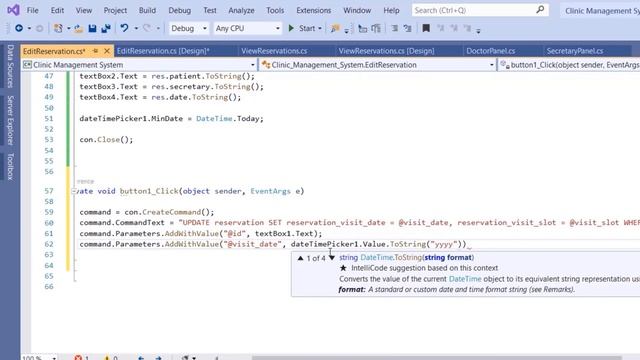Click the Save All icon
The image size is (640, 360).
click(106, 28)
